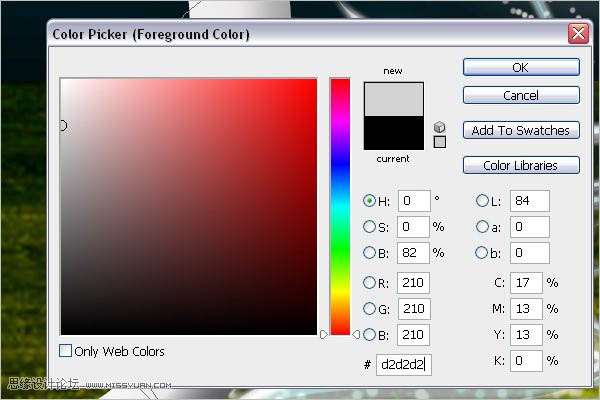Select the H hue radio button
The width and height of the screenshot is (600, 400).
(x=369, y=201)
